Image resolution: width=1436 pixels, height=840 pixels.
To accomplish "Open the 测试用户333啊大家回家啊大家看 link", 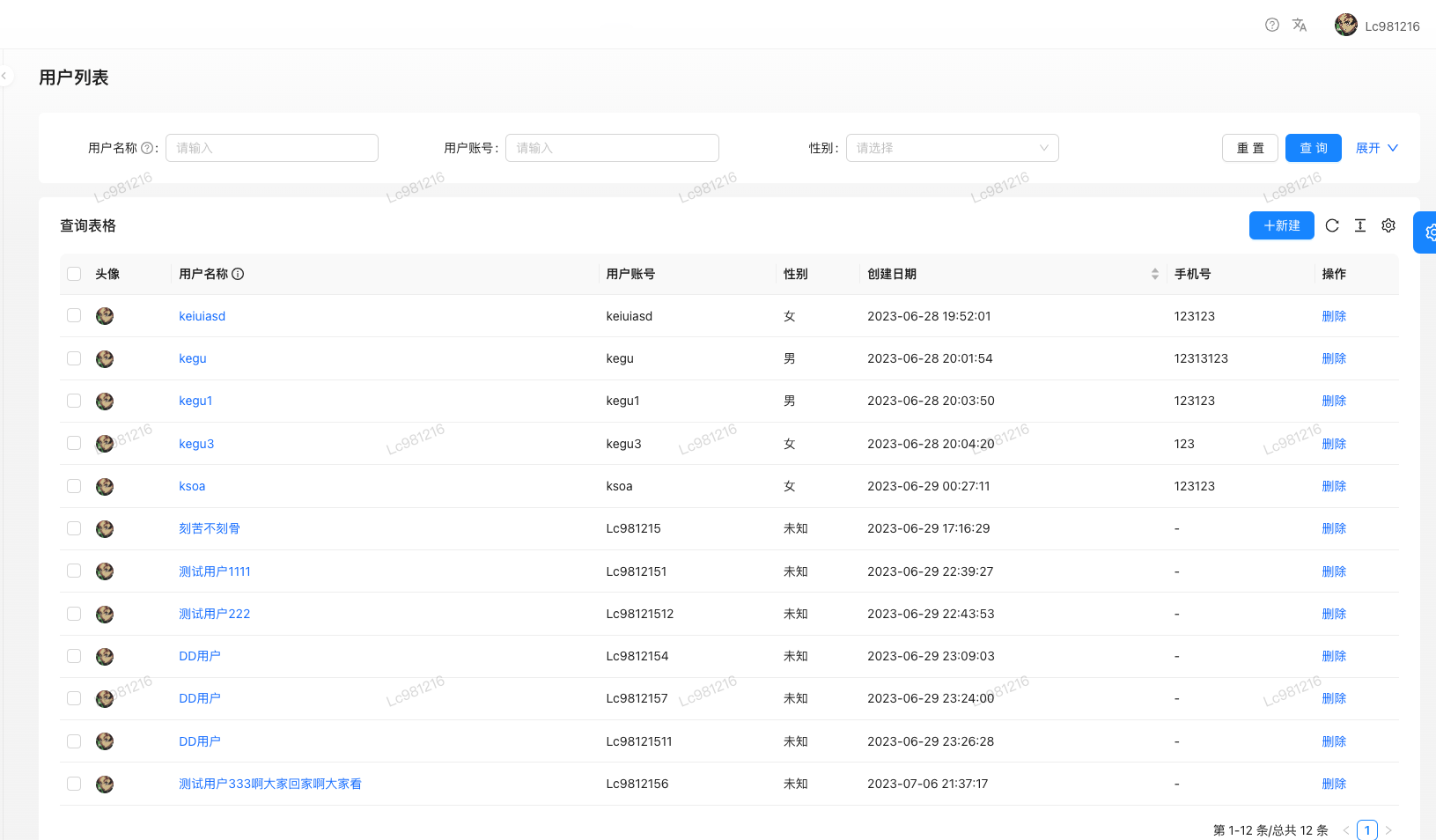I will 270,784.
